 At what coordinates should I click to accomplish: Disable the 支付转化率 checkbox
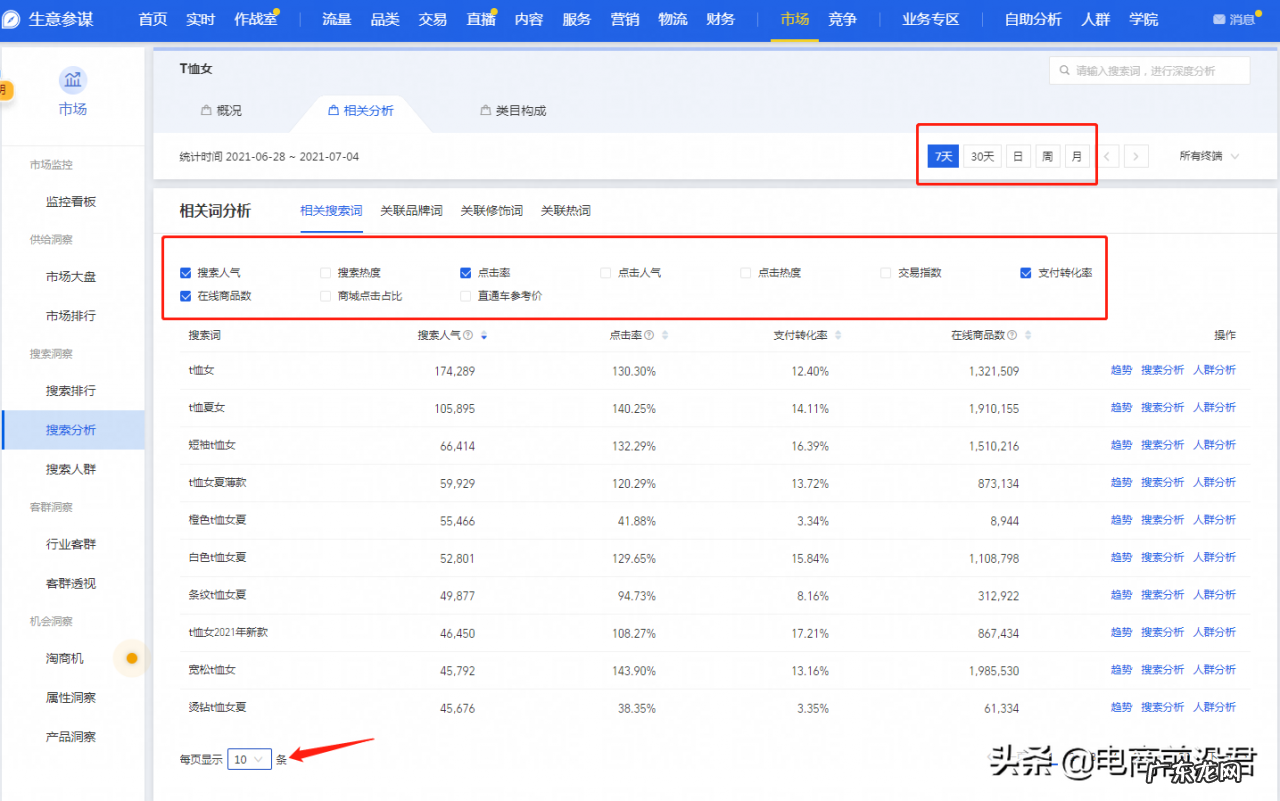point(1025,271)
